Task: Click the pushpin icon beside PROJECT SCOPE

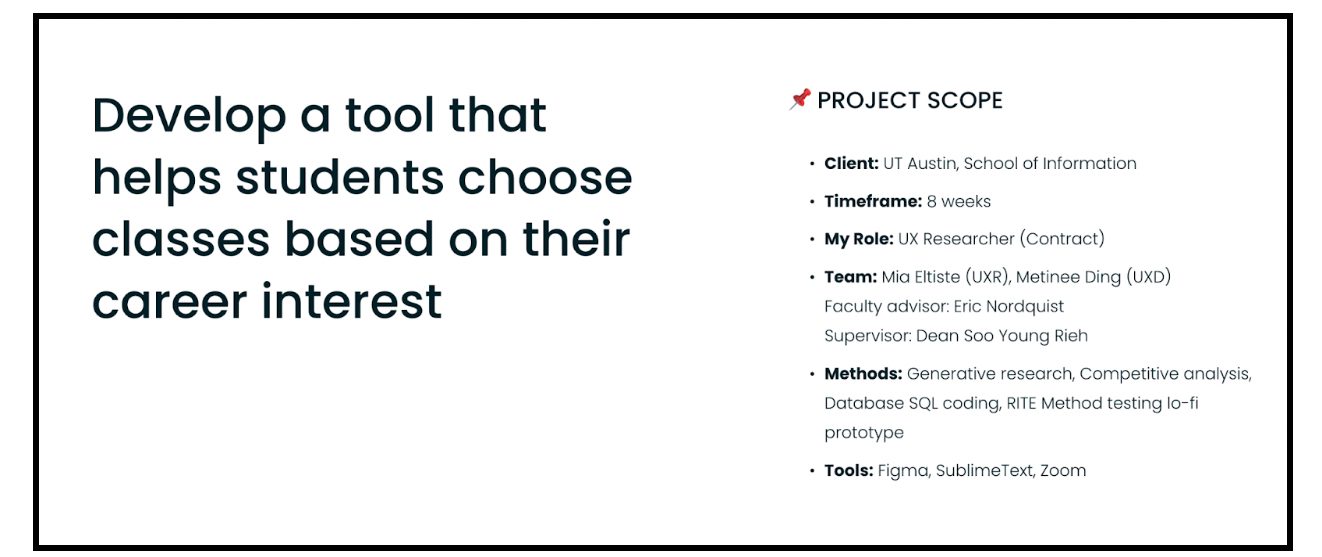Action: pos(799,100)
